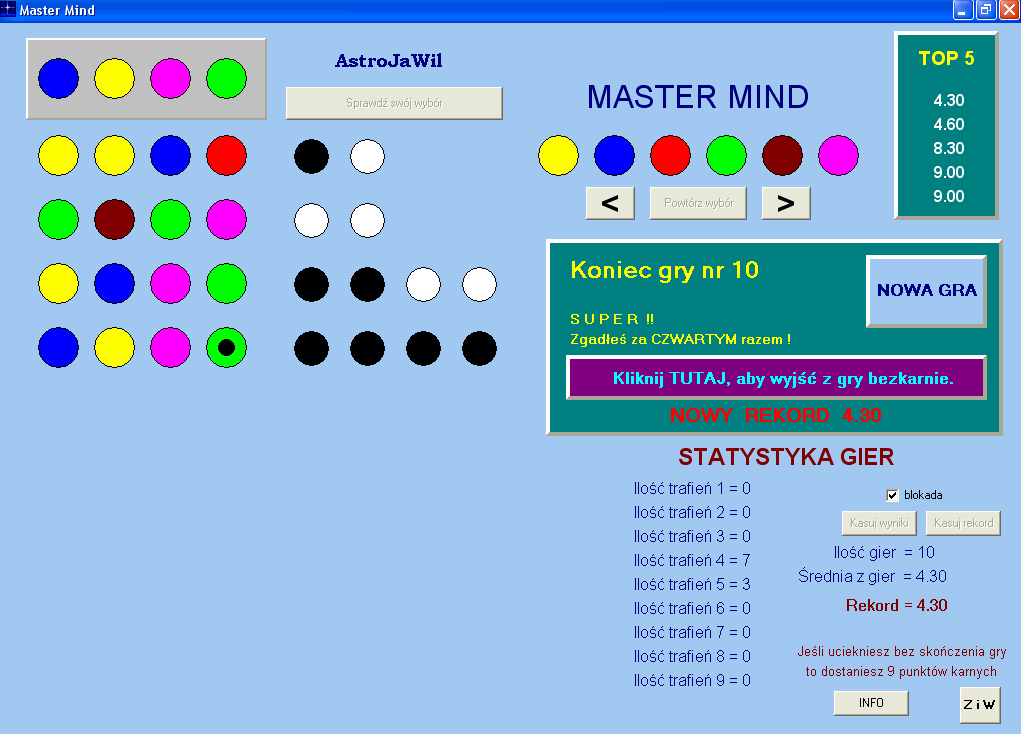
Task: Click the Sprawdź swój wybór button
Action: [394, 103]
